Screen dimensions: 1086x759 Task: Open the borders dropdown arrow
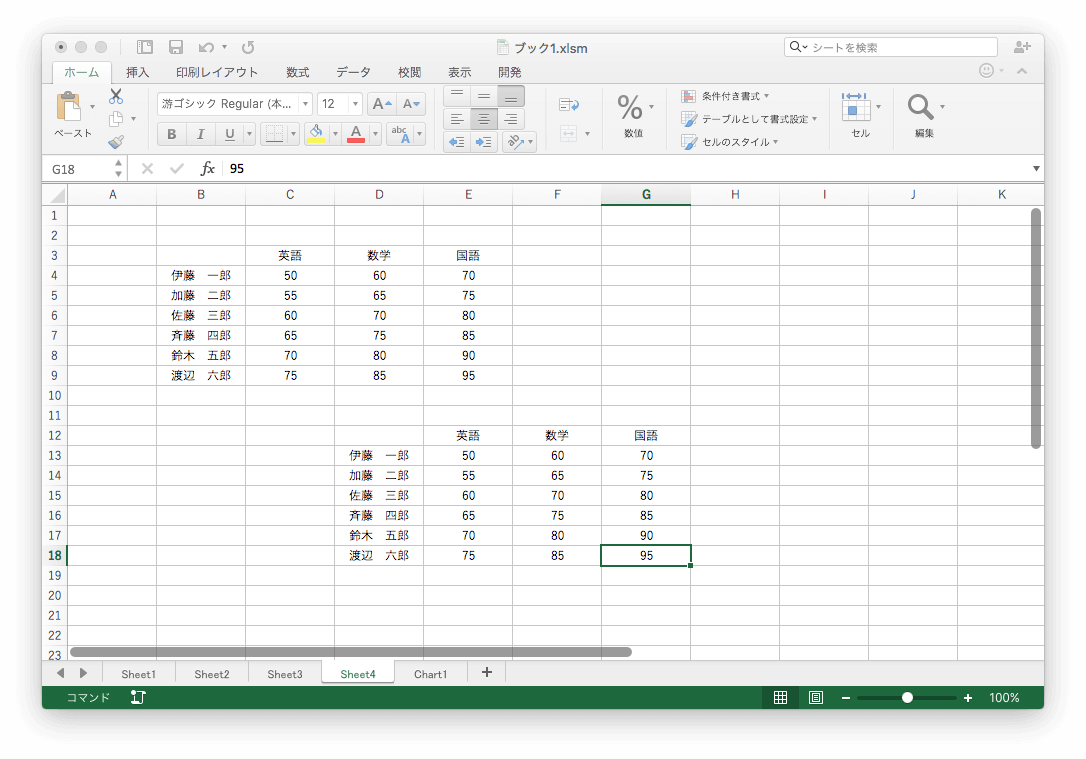[x=293, y=134]
